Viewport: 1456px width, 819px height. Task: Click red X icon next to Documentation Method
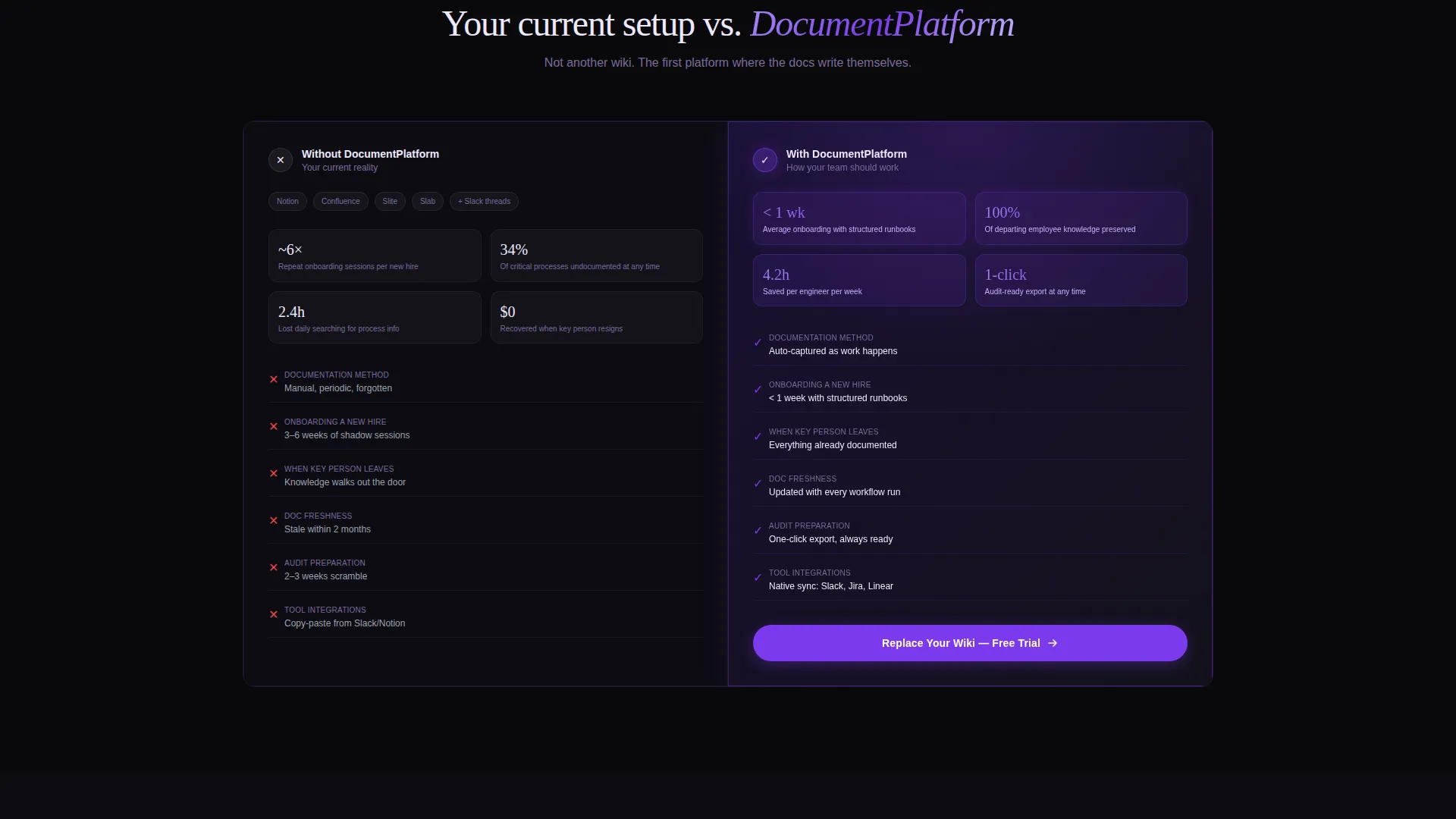click(274, 379)
